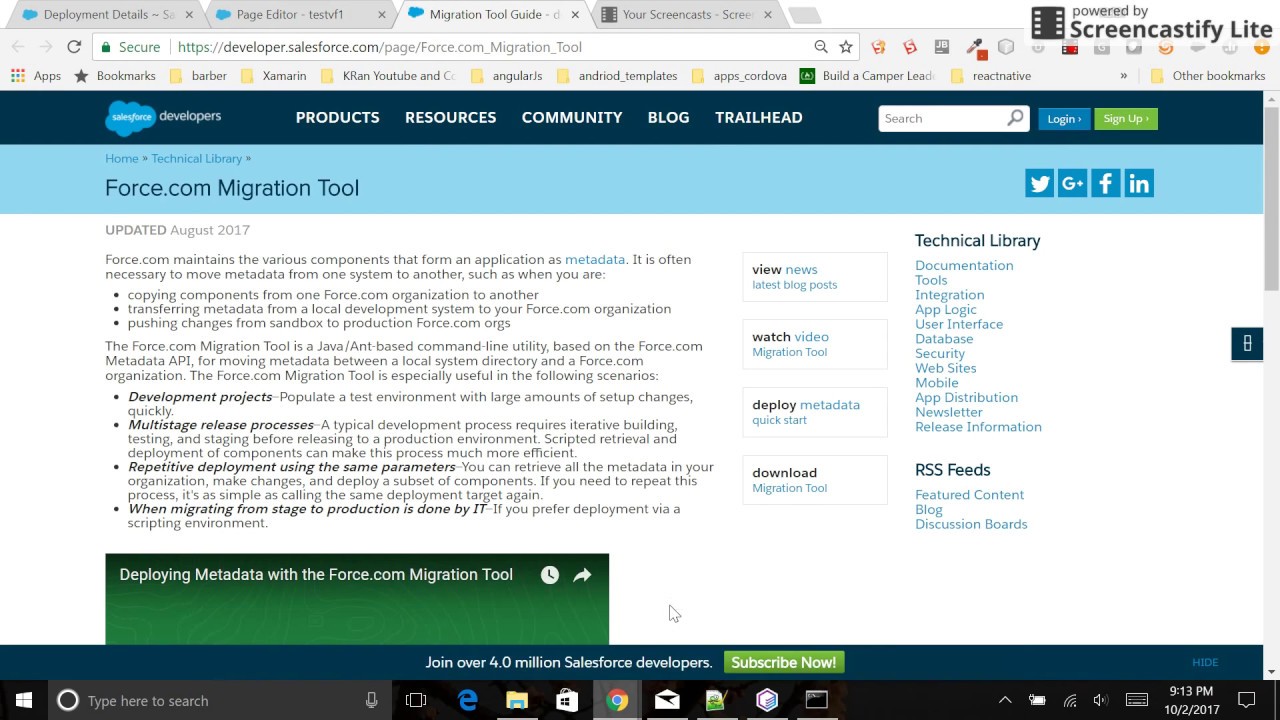The height and width of the screenshot is (720, 1280).
Task: Click the Chrome address bar URL
Action: 380,47
